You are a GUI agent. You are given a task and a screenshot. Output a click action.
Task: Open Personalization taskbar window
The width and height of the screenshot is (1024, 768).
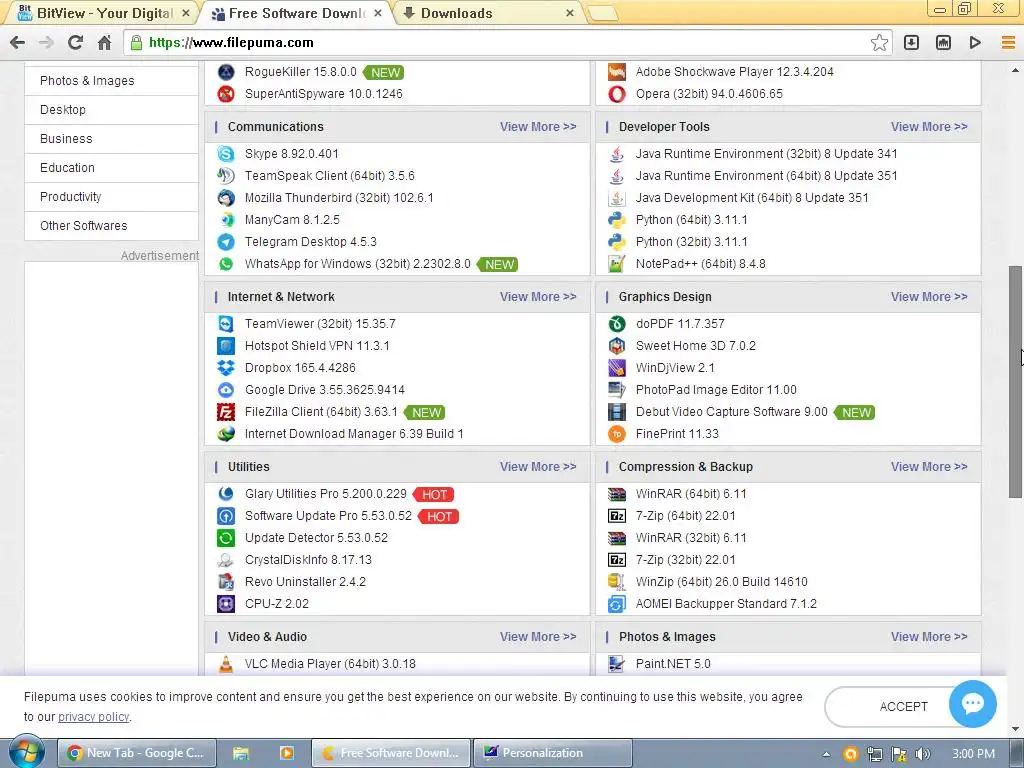pyautogui.click(x=552, y=753)
